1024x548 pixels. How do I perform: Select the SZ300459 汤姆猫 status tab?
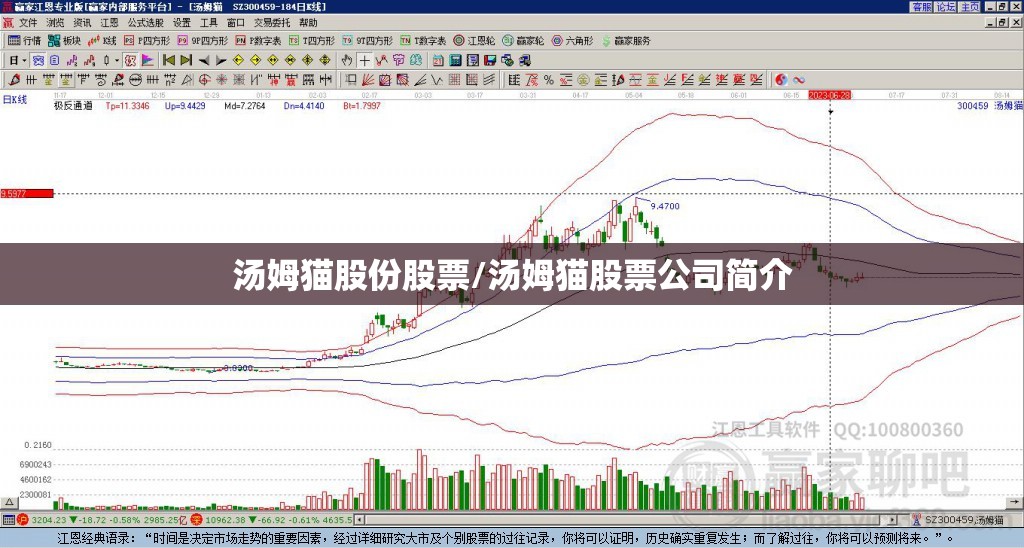pos(957,520)
